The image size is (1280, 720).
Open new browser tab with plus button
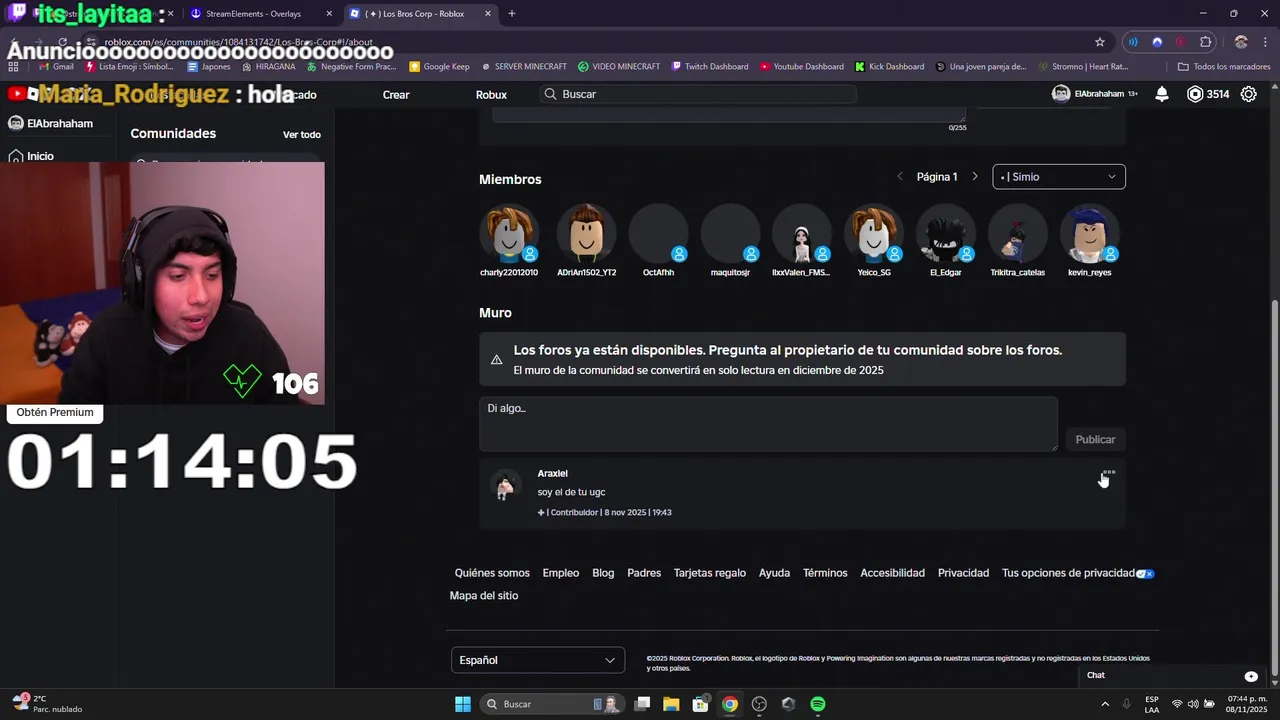tap(512, 14)
